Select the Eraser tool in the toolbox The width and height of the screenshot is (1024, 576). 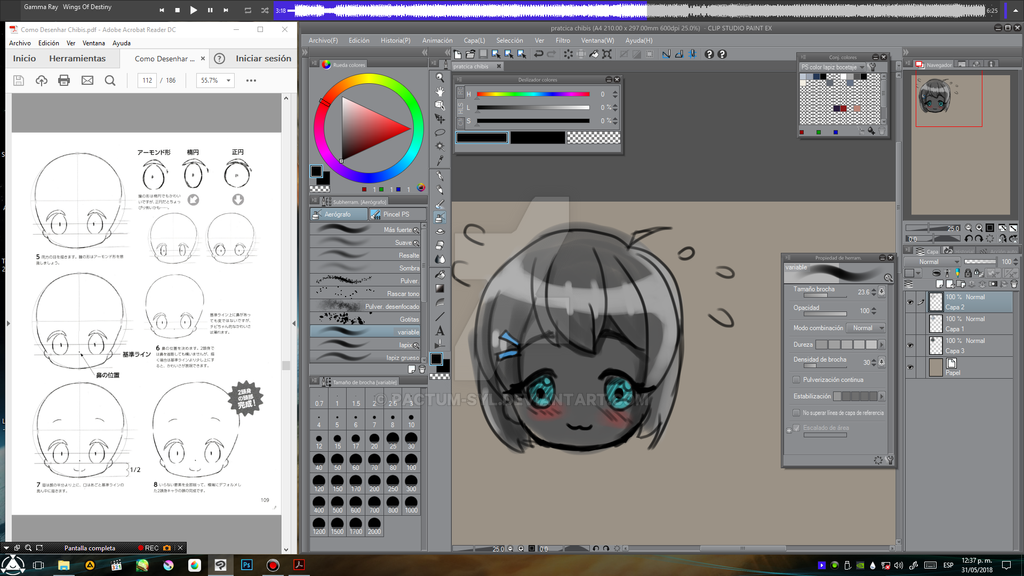tap(440, 245)
